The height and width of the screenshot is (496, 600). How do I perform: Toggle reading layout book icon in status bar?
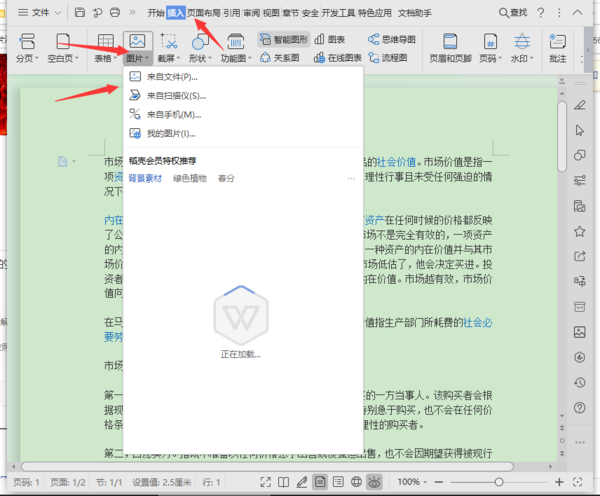pos(283,482)
